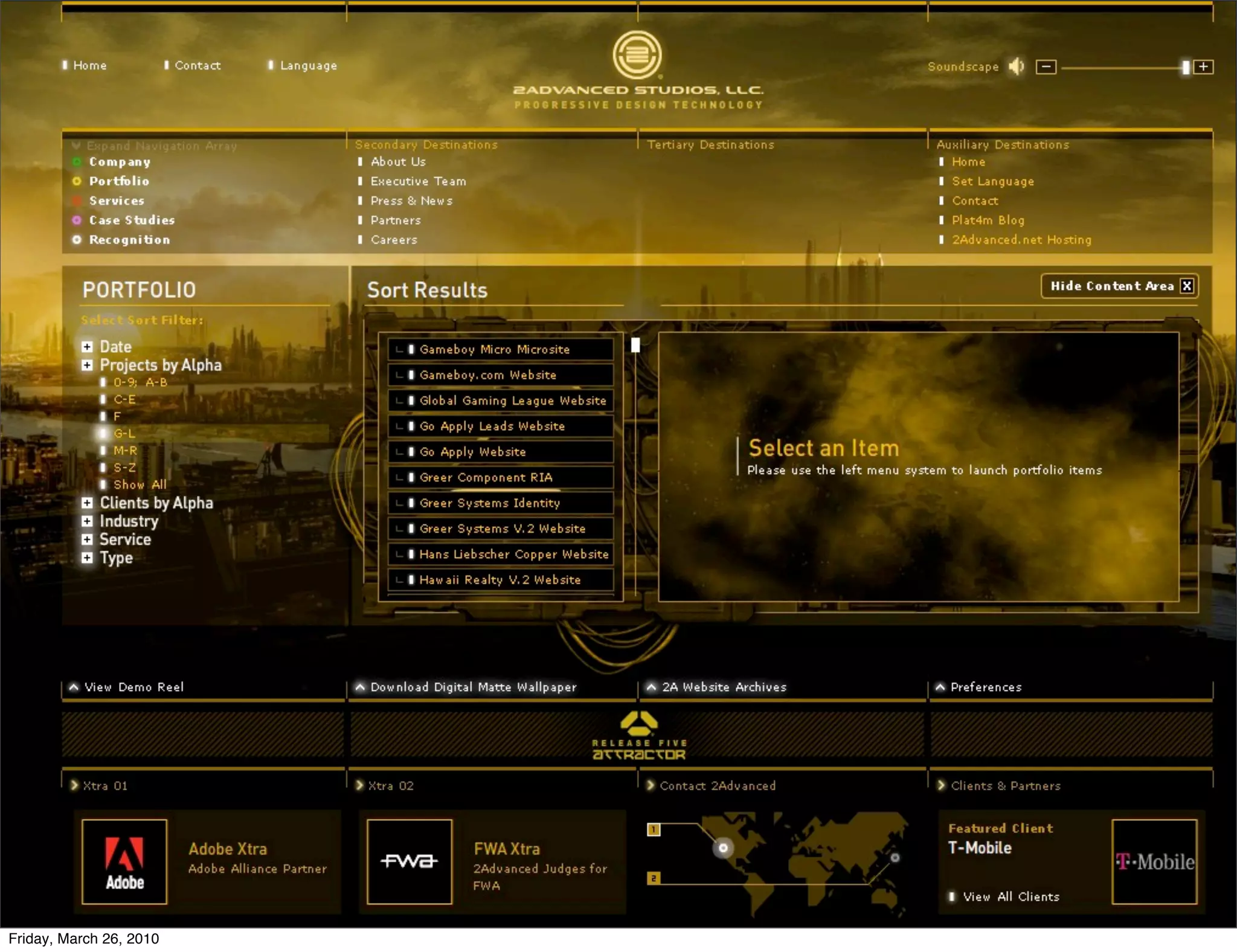Screen dimensions: 1237x952
Task: Increase volume with the plus button
Action: pyautogui.click(x=1203, y=66)
